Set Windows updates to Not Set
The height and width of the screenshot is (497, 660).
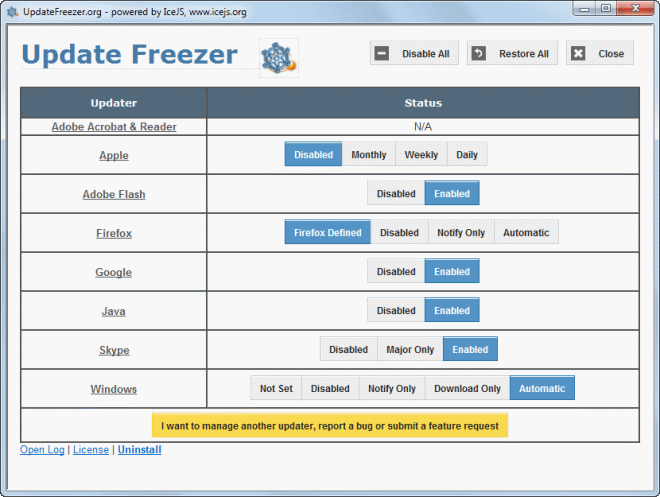point(276,388)
